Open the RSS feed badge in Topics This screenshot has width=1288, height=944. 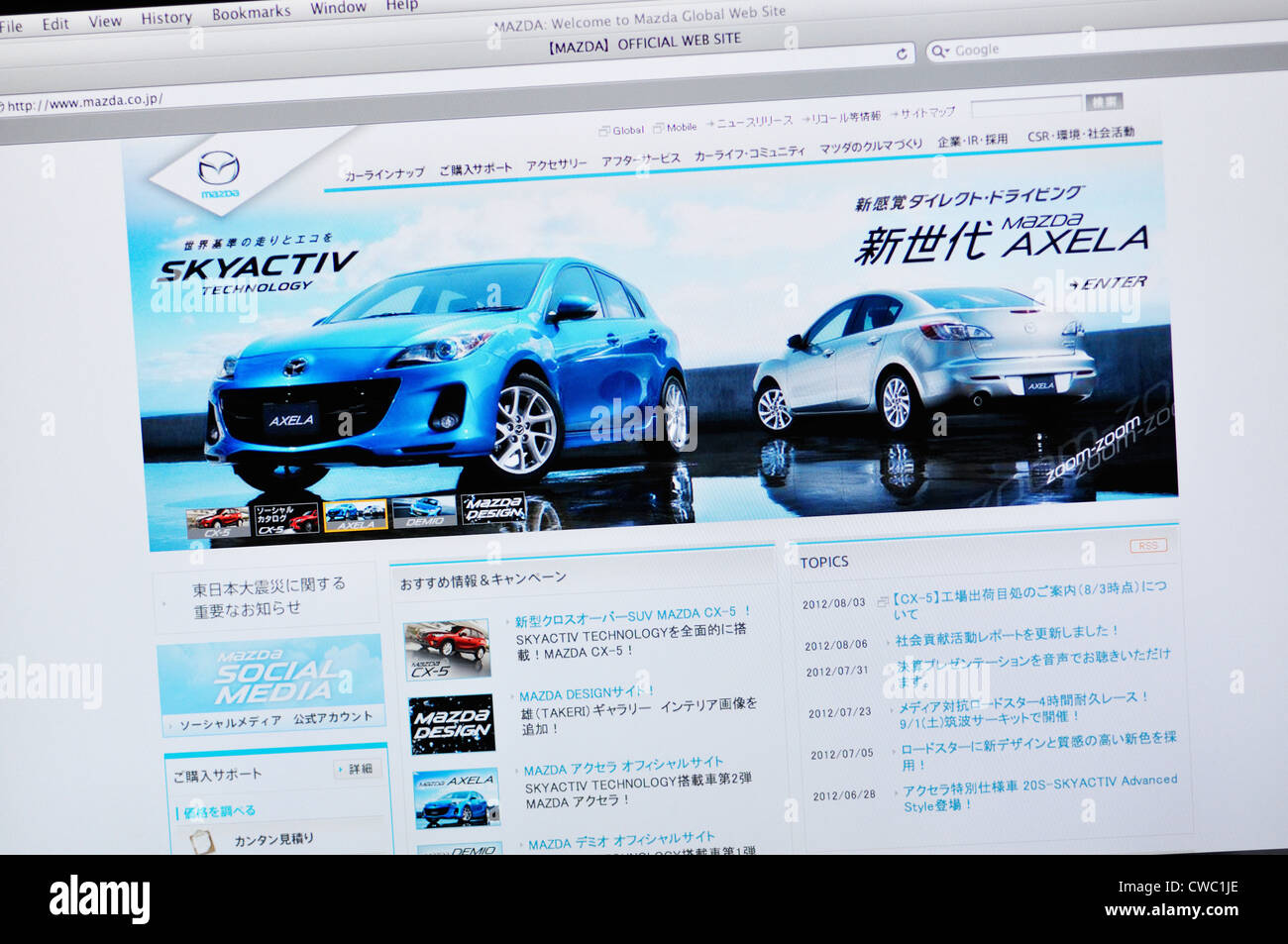(1147, 546)
